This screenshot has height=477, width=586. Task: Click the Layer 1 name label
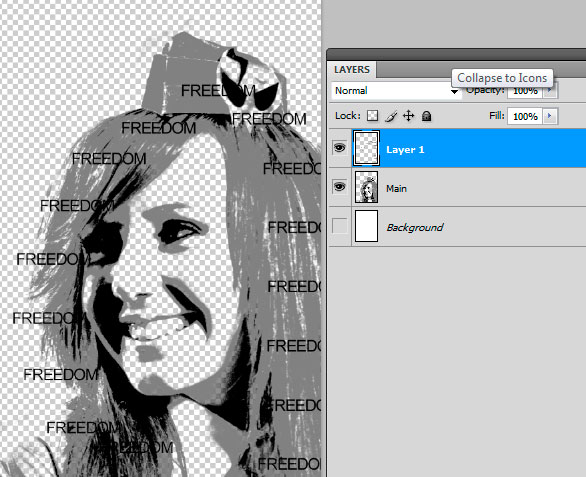pyautogui.click(x=405, y=150)
